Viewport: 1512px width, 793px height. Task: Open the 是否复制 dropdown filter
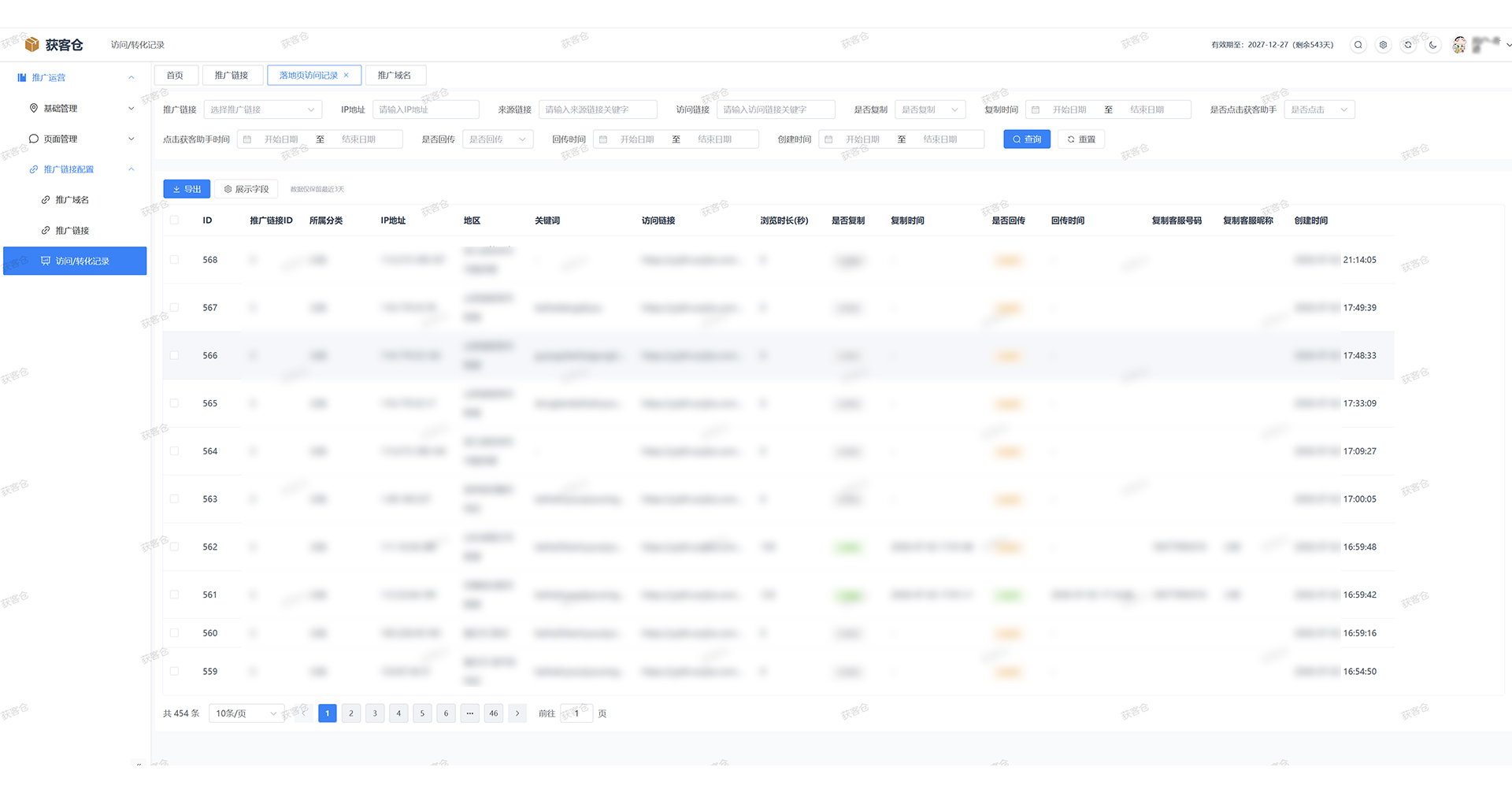[x=930, y=109]
